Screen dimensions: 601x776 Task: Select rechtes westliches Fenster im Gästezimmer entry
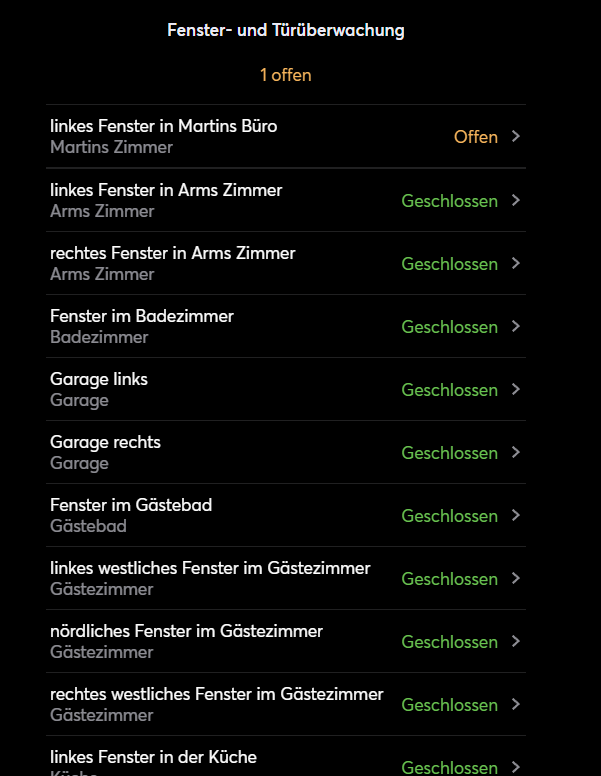tap(216, 704)
